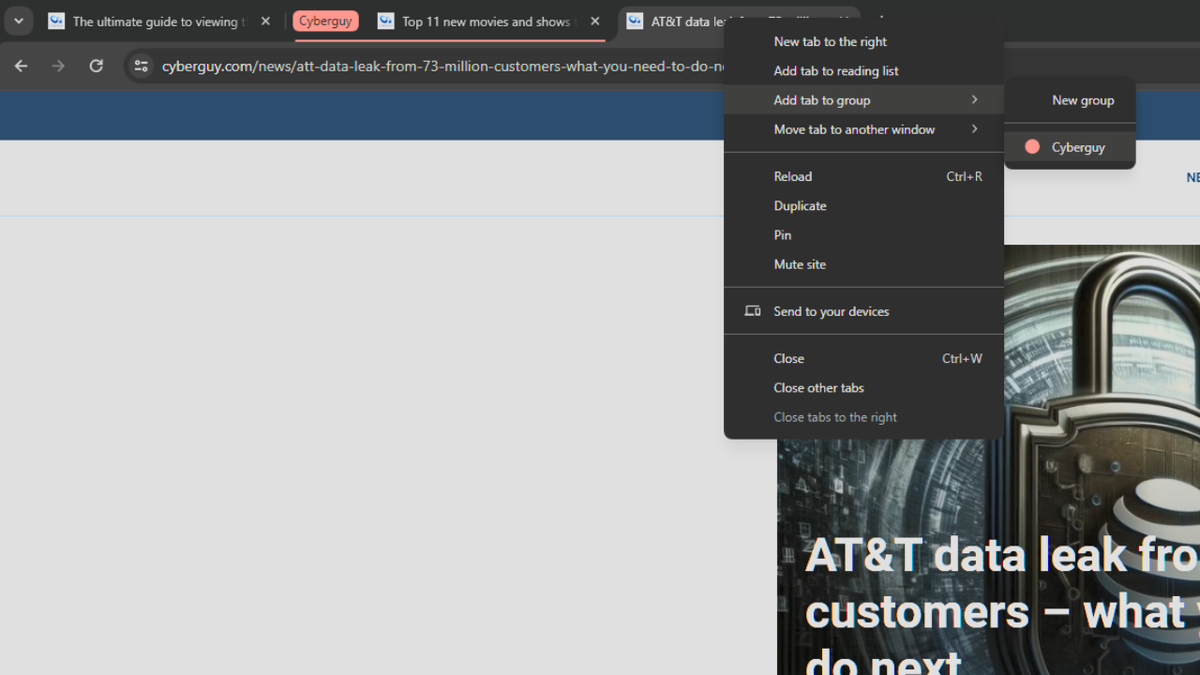Viewport: 1200px width, 675px height.
Task: Click the pink Cyberguy group color dot
Action: (x=1031, y=146)
